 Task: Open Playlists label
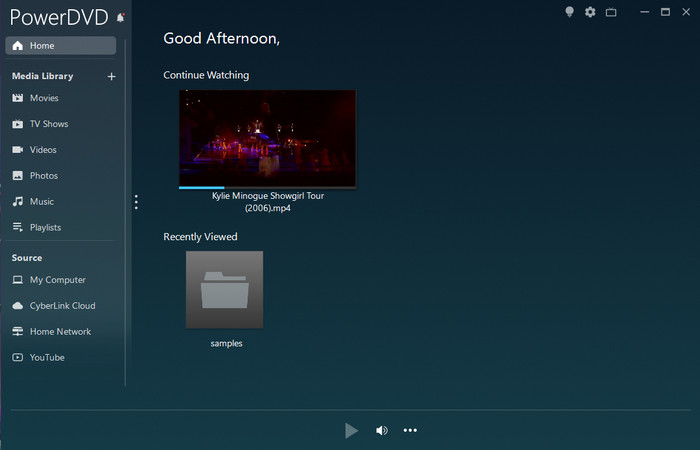(x=46, y=227)
